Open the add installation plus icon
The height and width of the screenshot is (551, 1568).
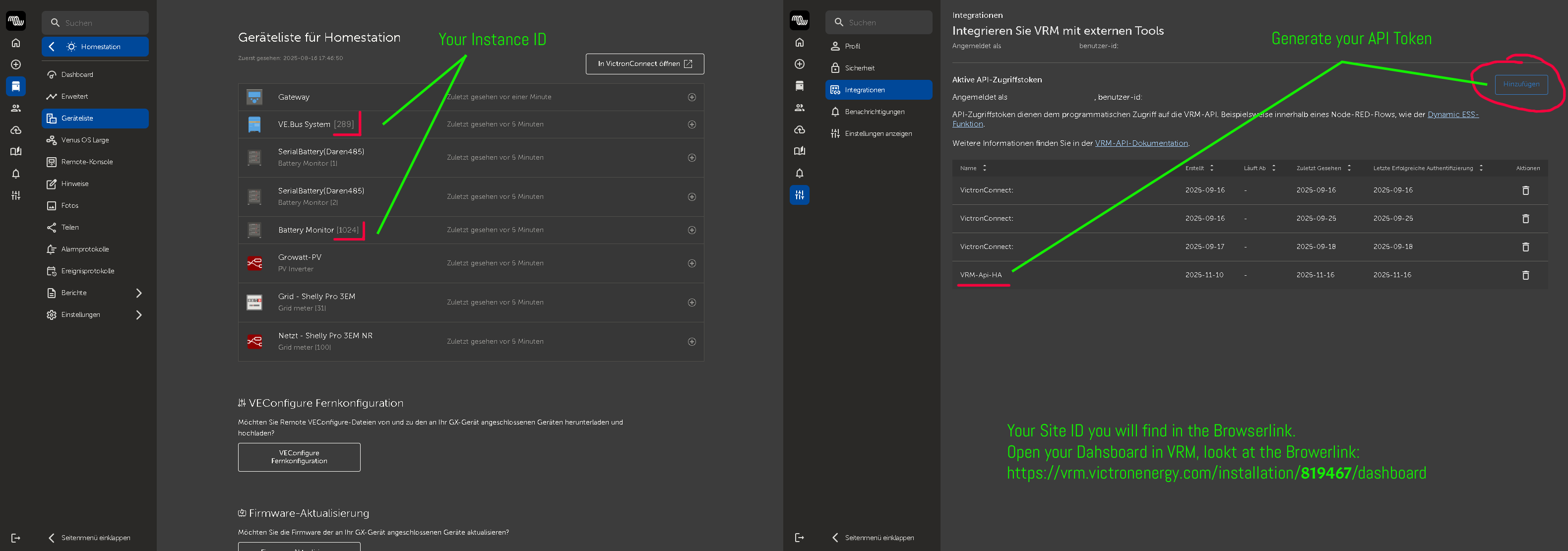point(16,64)
